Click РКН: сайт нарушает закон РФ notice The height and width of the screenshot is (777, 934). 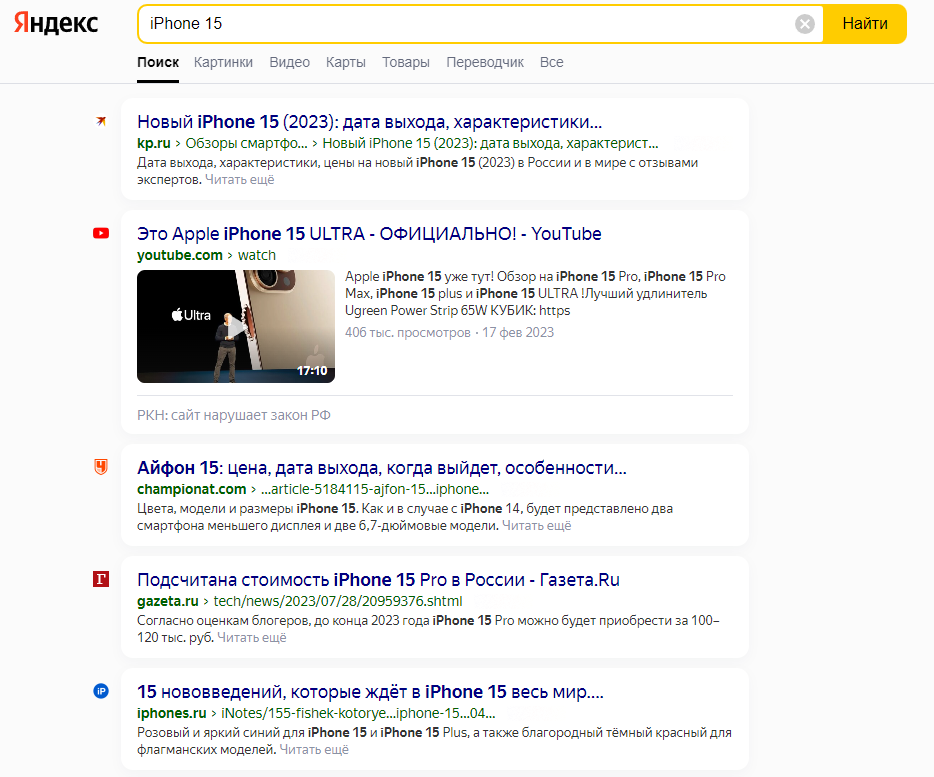pyautogui.click(x=234, y=415)
